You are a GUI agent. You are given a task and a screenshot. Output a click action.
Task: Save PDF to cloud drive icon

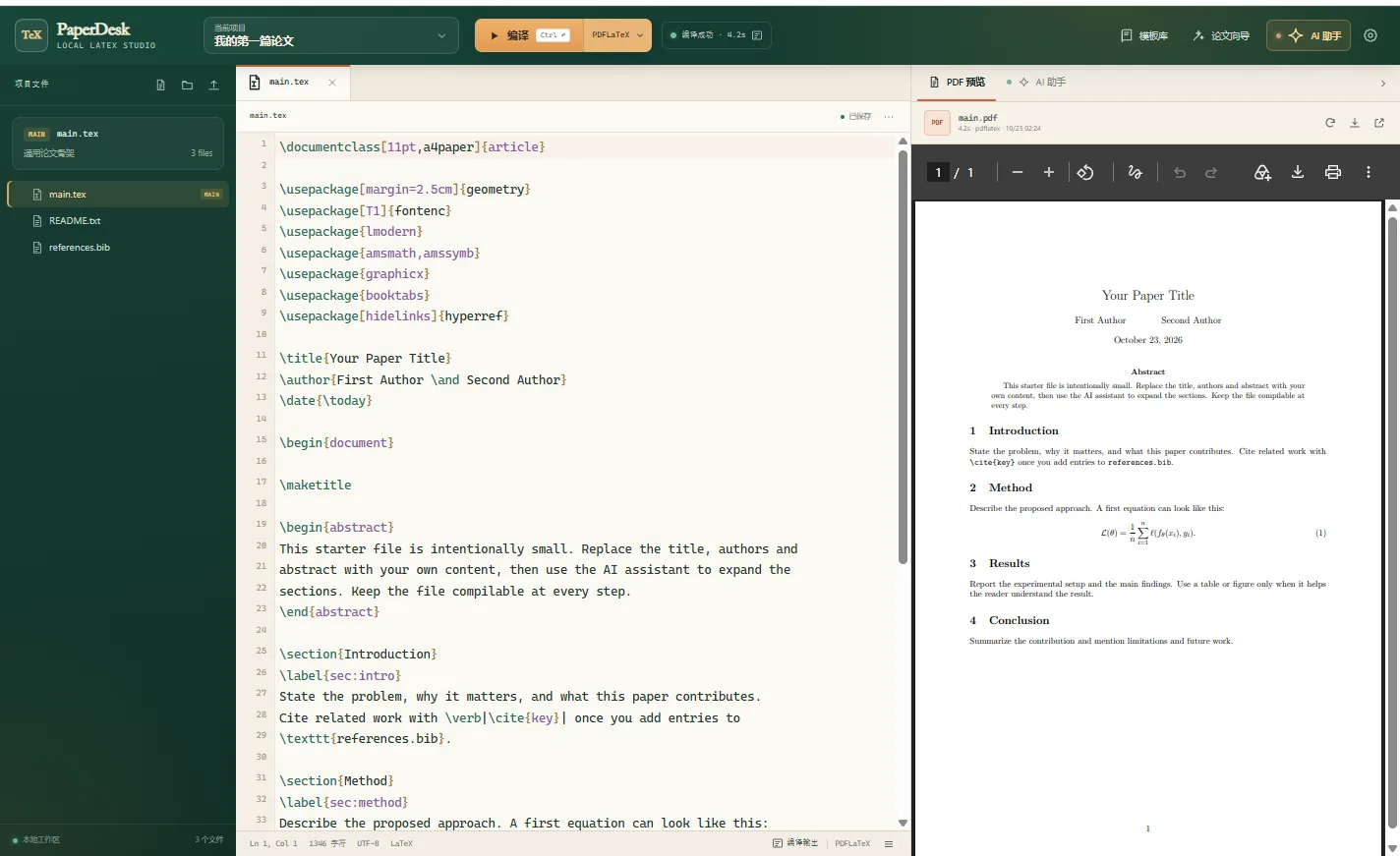click(1262, 172)
